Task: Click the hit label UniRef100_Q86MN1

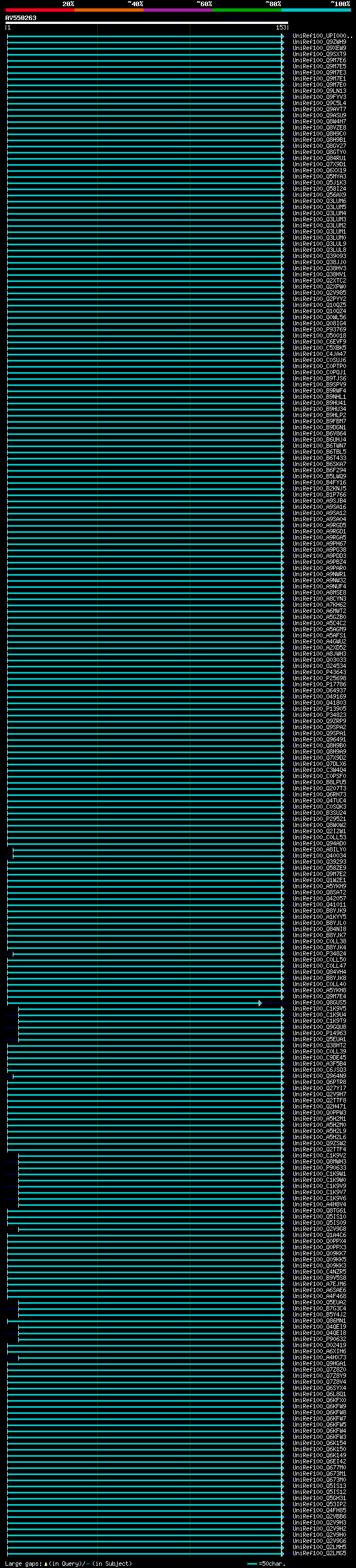Action: coord(319,1321)
